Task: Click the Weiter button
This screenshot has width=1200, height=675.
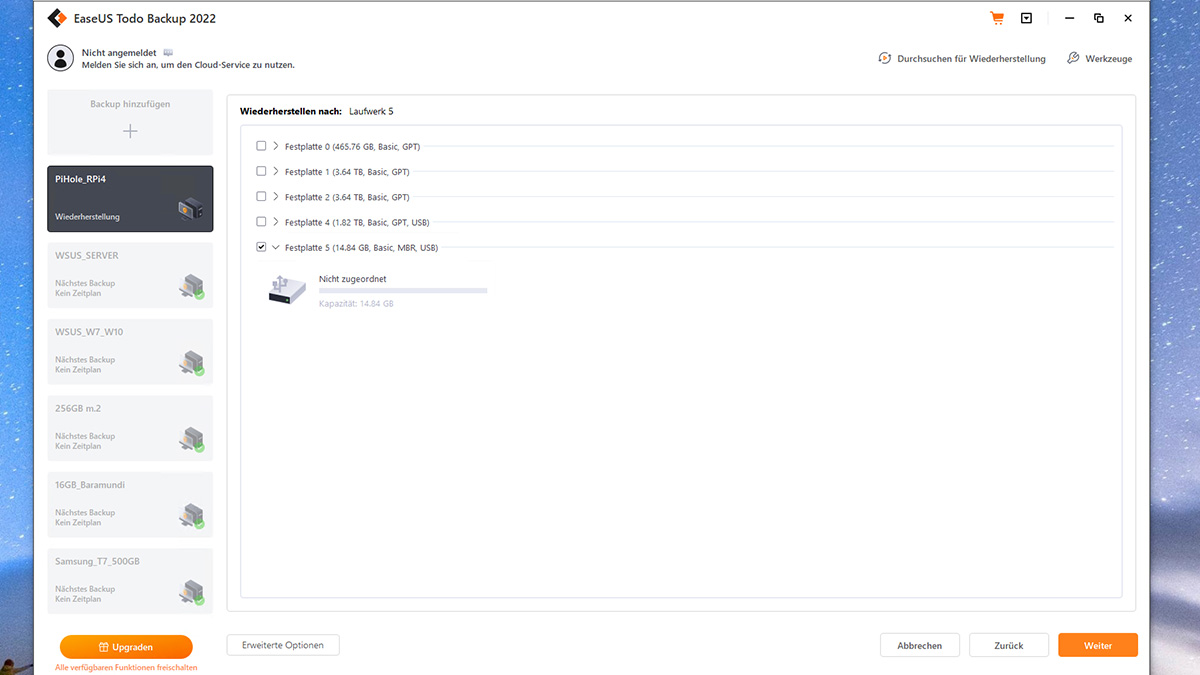Action: [x=1098, y=645]
